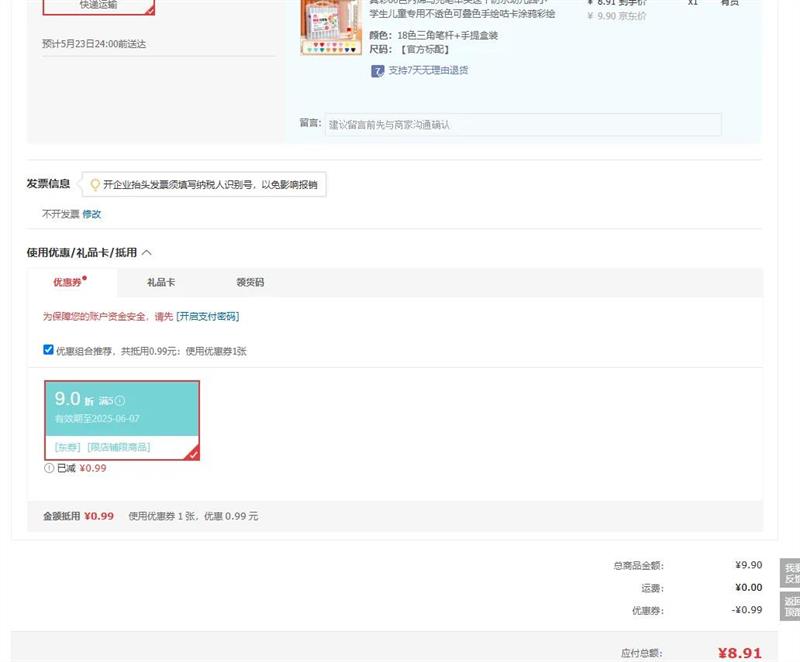Click the 开启支付密码 link
The width and height of the screenshot is (800, 662).
point(208,316)
